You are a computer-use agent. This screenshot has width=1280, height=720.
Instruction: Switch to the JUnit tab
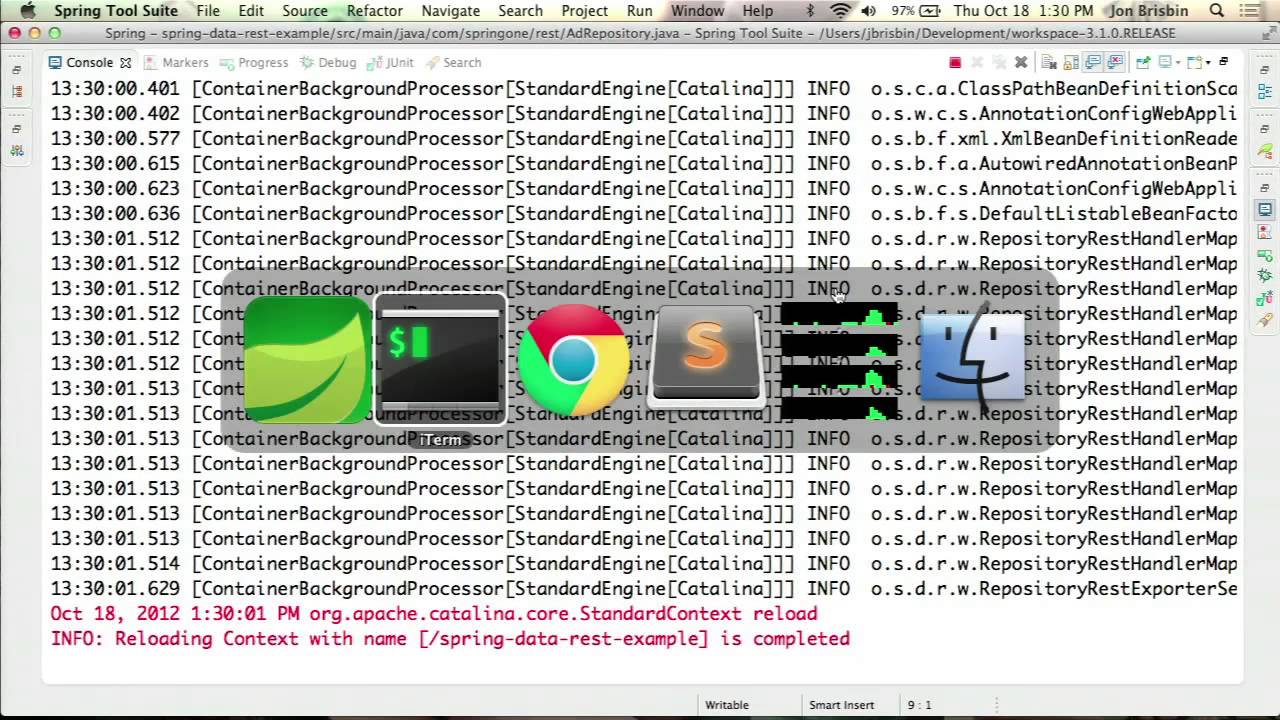coord(390,62)
